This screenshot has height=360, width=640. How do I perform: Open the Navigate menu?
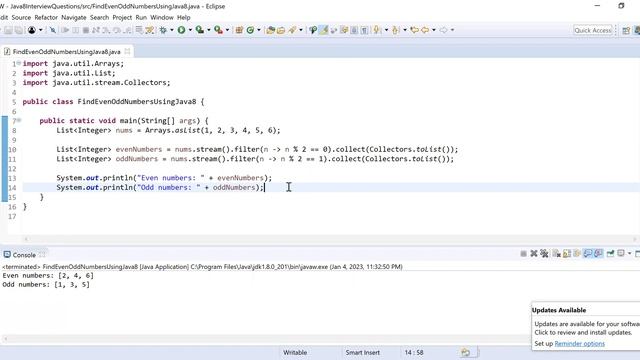[x=74, y=18]
